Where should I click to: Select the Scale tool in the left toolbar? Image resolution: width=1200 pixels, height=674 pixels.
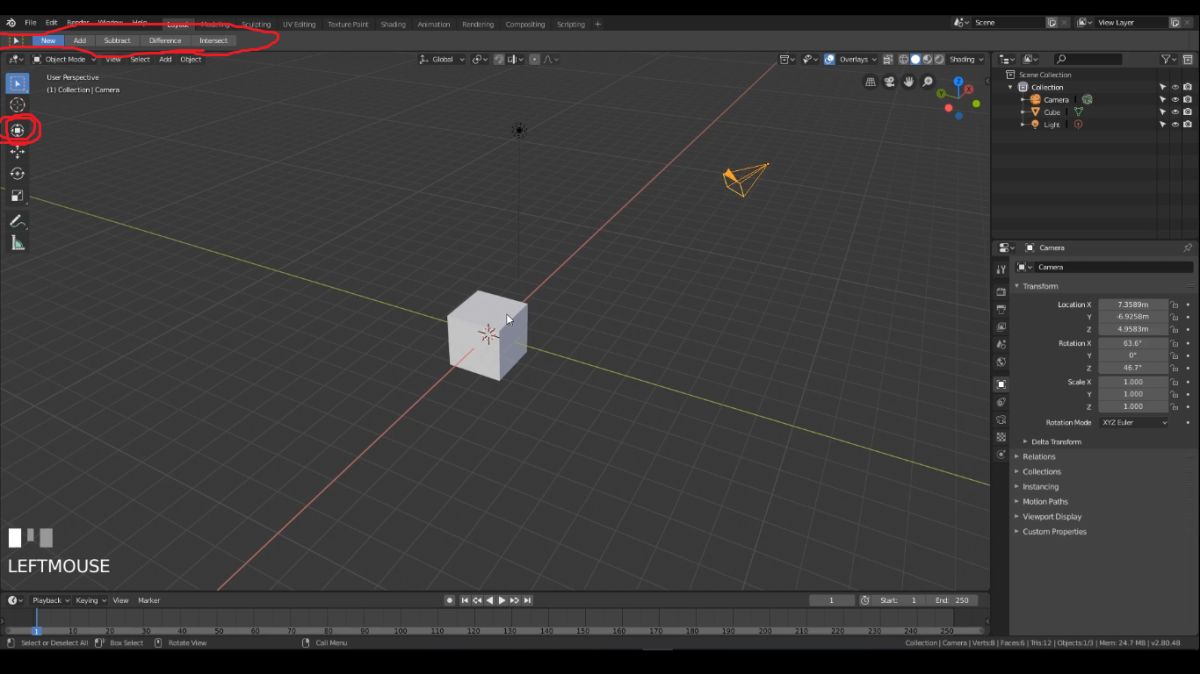click(x=17, y=196)
